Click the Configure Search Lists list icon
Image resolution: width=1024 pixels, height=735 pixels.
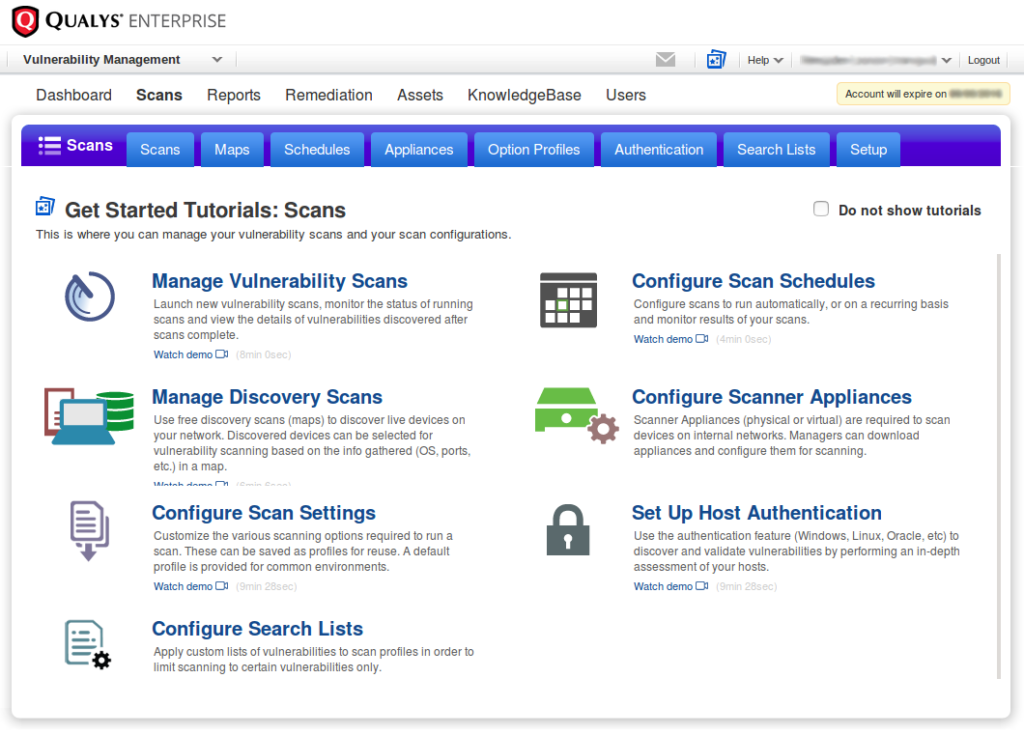click(x=87, y=644)
